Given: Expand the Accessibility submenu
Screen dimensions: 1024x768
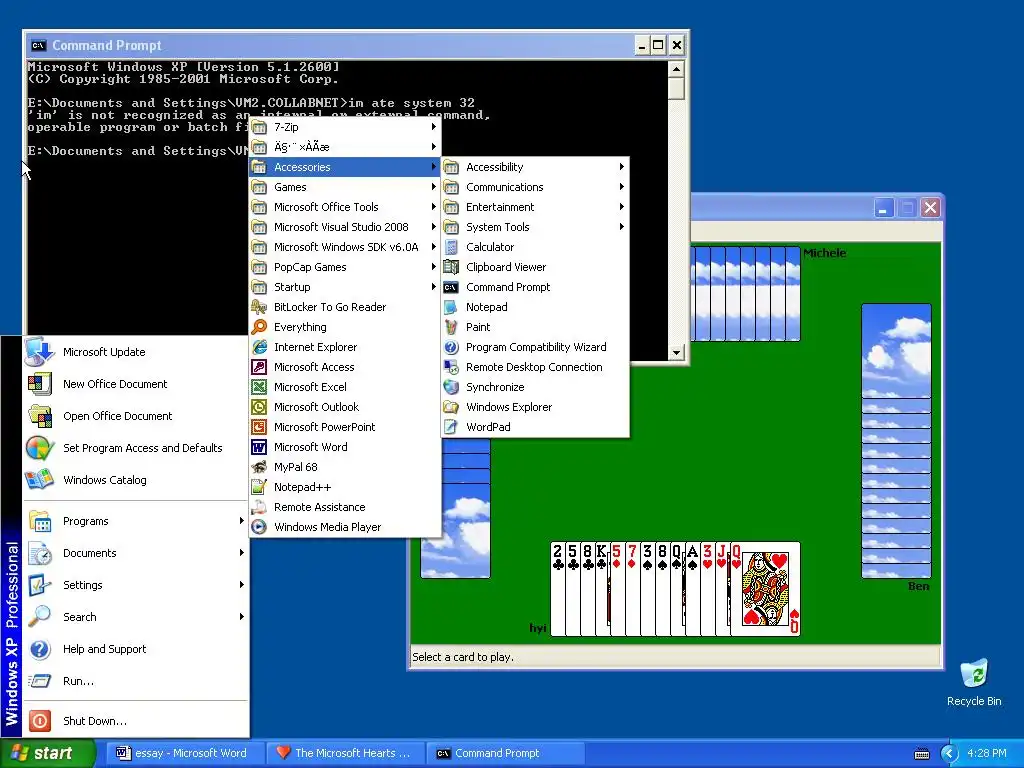Looking at the screenshot, I should coord(536,167).
